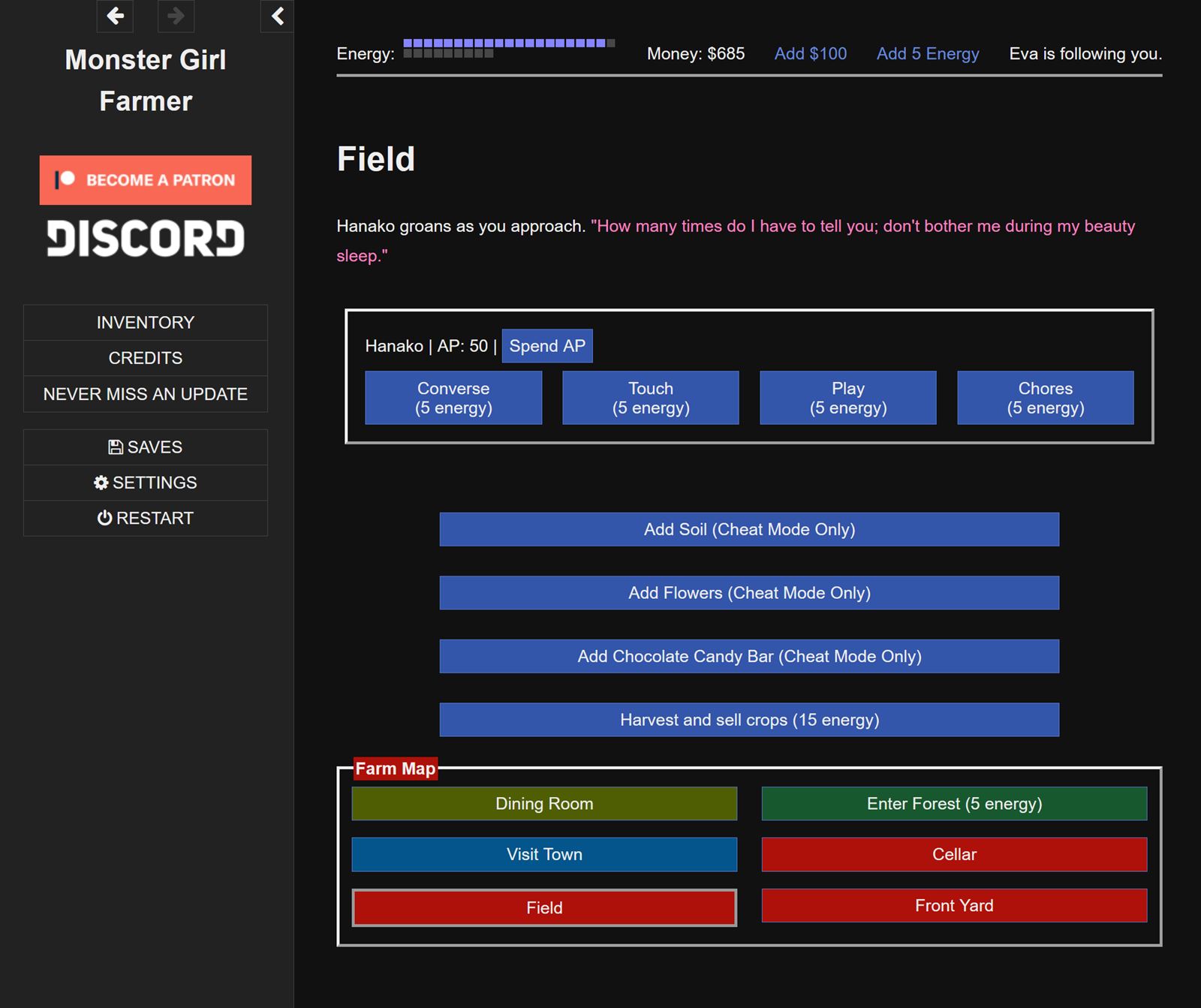Click the Add $100 link
Image resolution: width=1201 pixels, height=1008 pixels.
coord(811,53)
